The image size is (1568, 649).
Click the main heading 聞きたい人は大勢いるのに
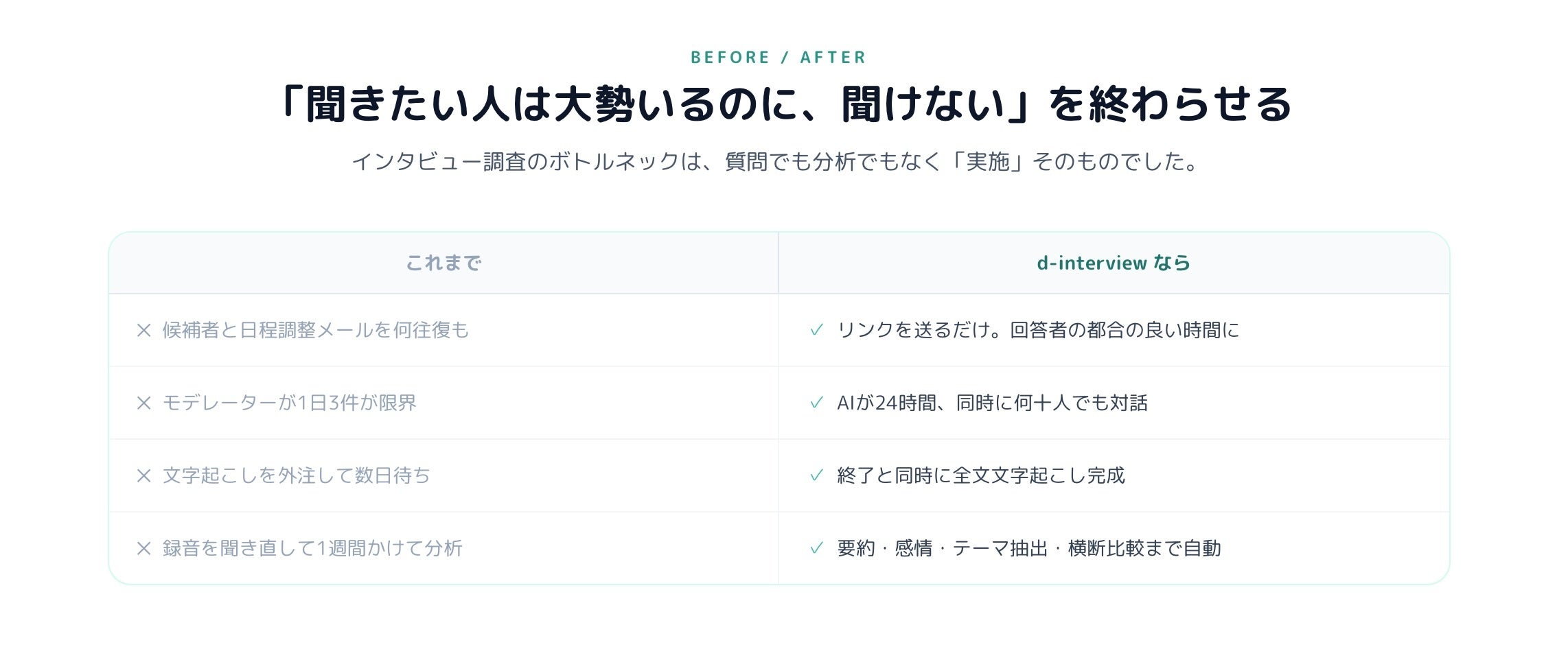785,105
